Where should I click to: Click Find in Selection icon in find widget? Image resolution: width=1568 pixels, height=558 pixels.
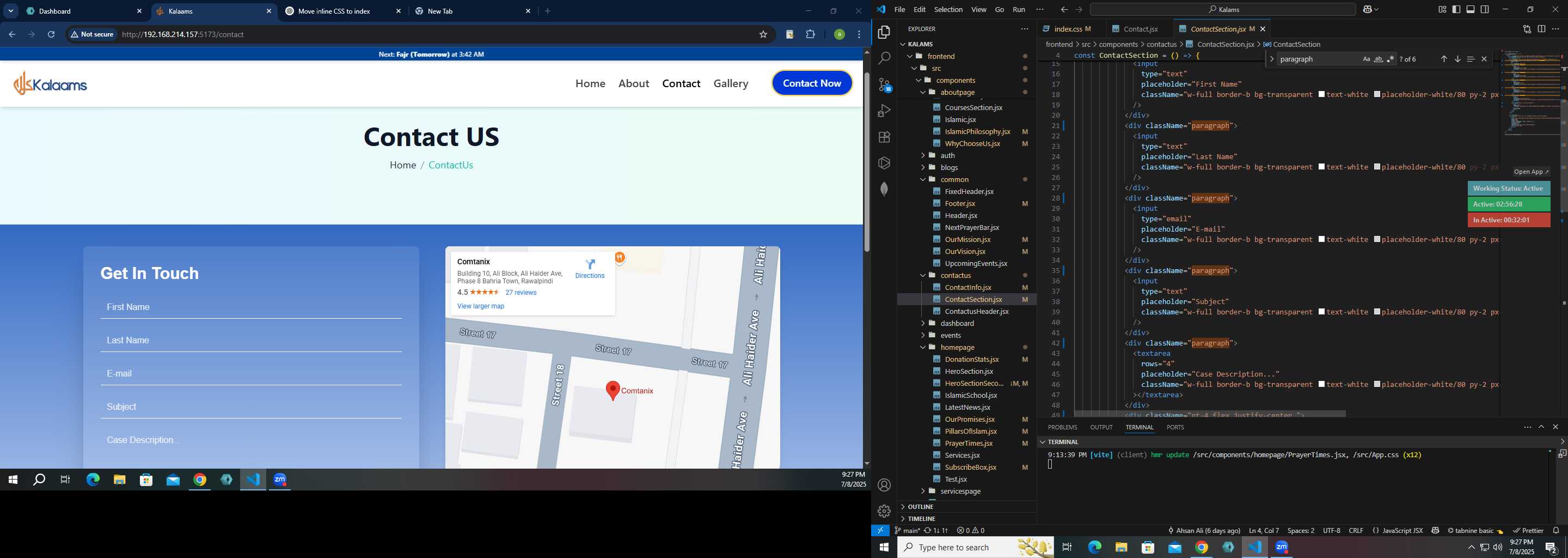point(1471,59)
